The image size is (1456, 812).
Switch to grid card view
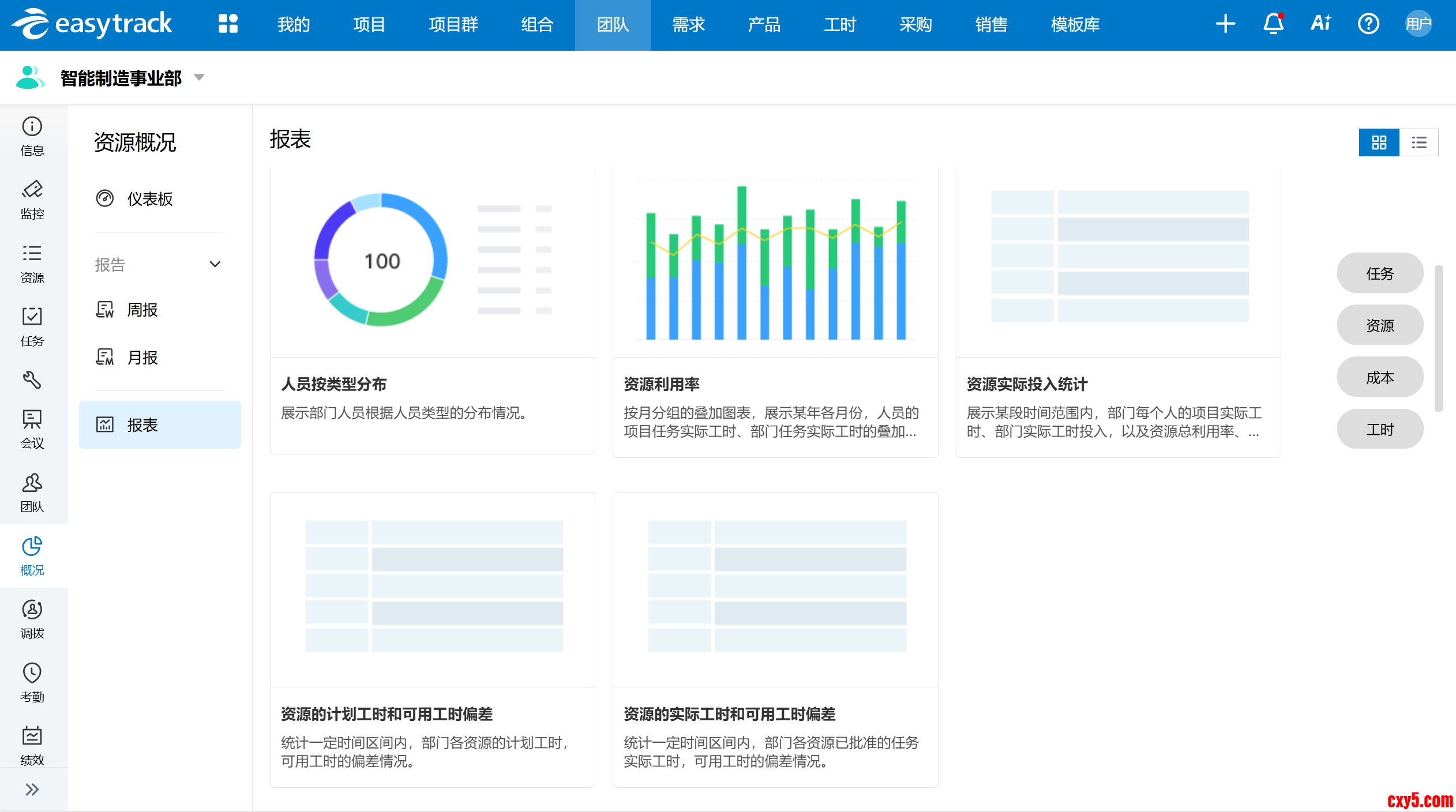(1379, 142)
